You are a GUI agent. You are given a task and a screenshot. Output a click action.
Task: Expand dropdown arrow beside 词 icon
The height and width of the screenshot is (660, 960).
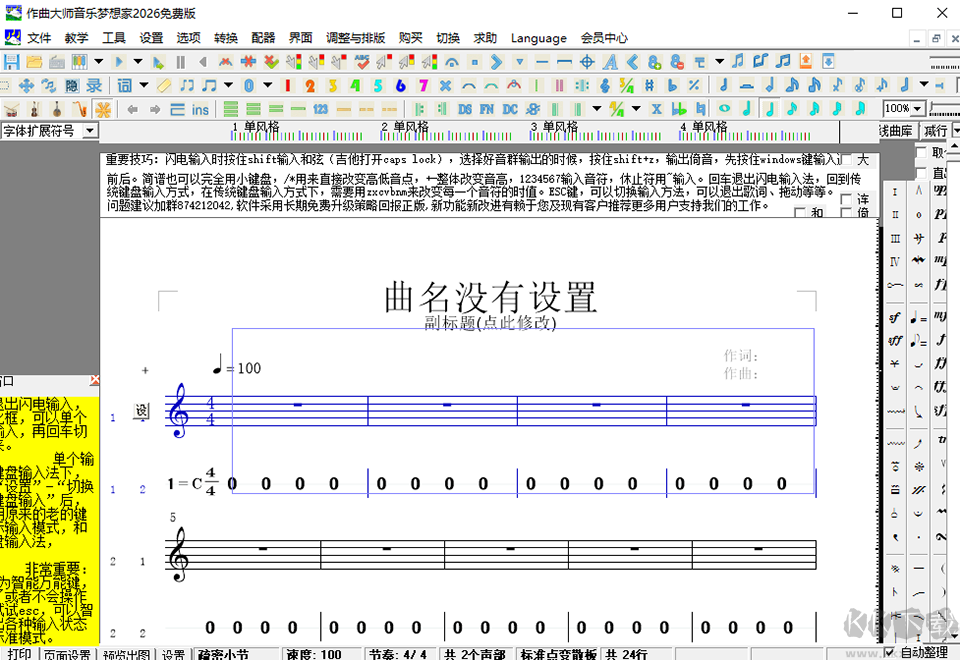click(x=144, y=86)
